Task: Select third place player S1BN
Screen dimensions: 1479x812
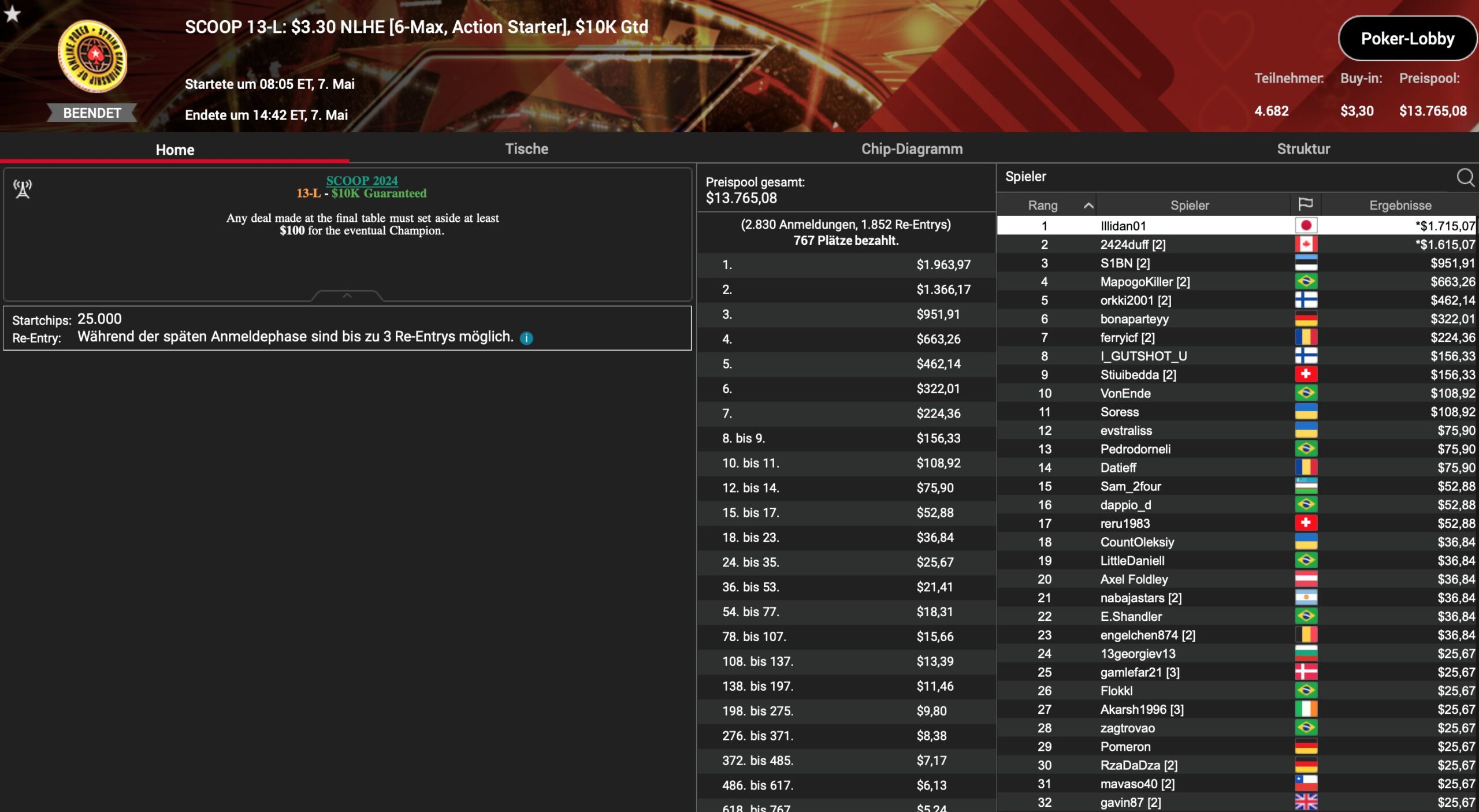Action: pos(1236,263)
